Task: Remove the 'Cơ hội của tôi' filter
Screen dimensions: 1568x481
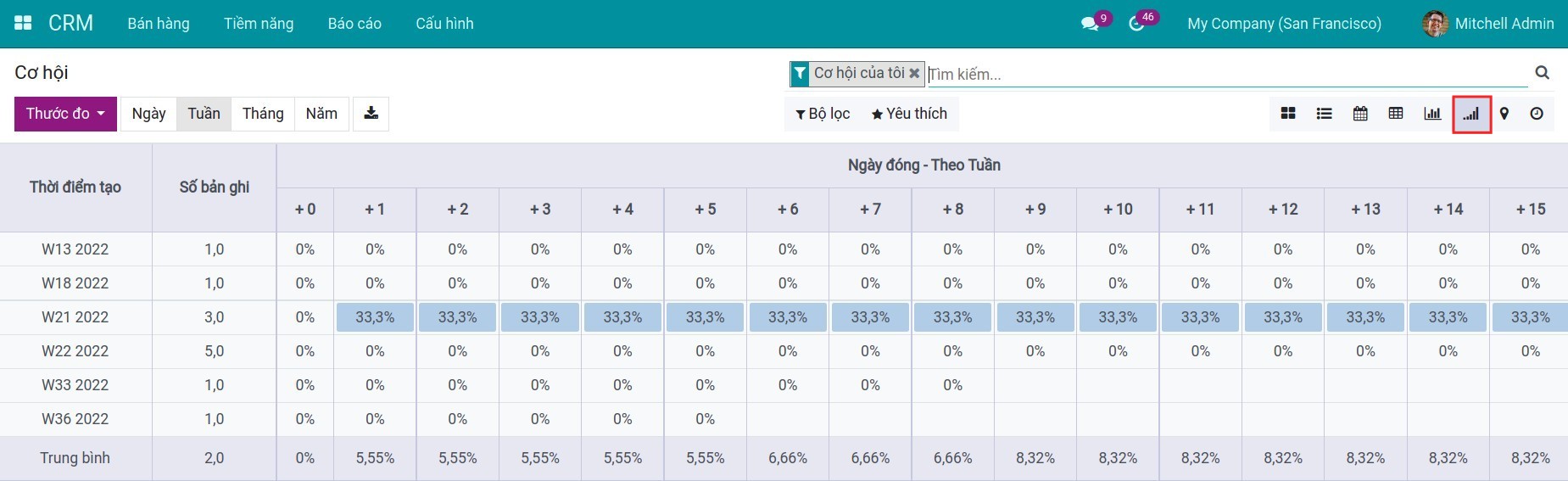Action: 914,74
